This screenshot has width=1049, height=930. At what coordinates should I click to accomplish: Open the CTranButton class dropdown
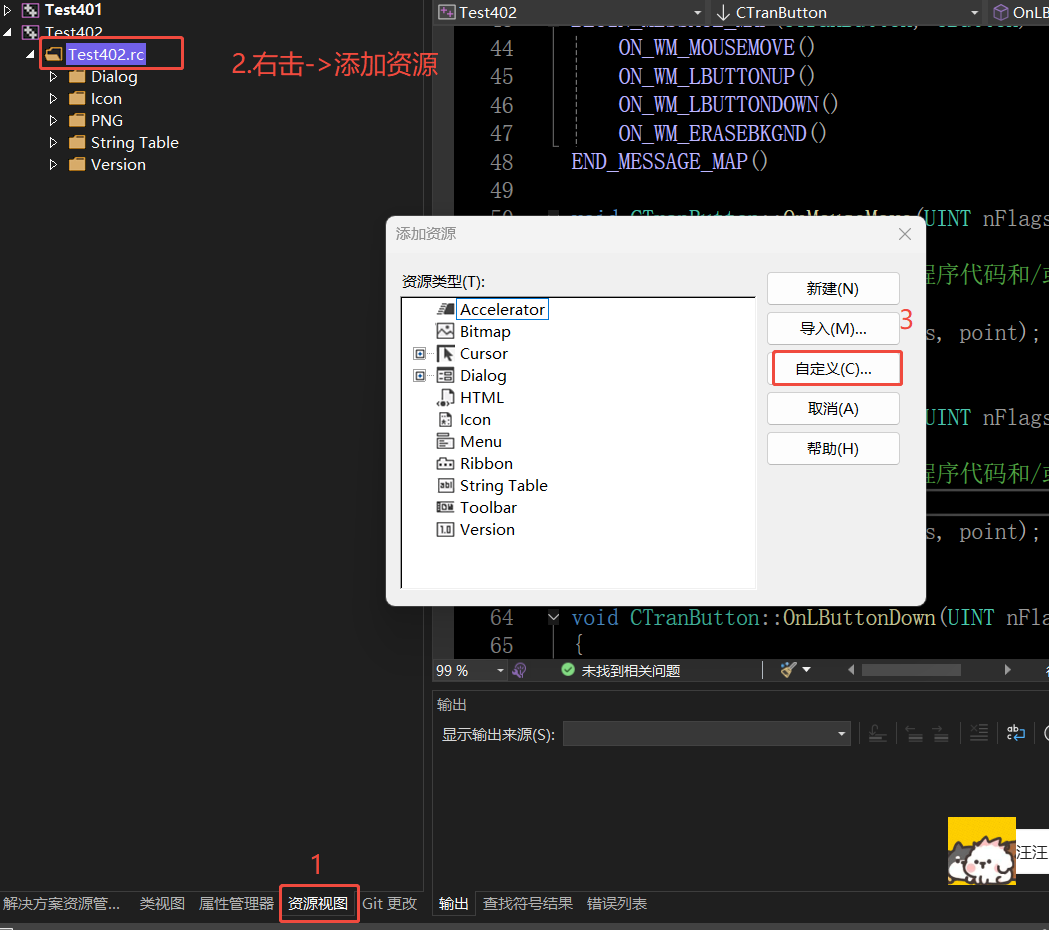click(x=974, y=13)
